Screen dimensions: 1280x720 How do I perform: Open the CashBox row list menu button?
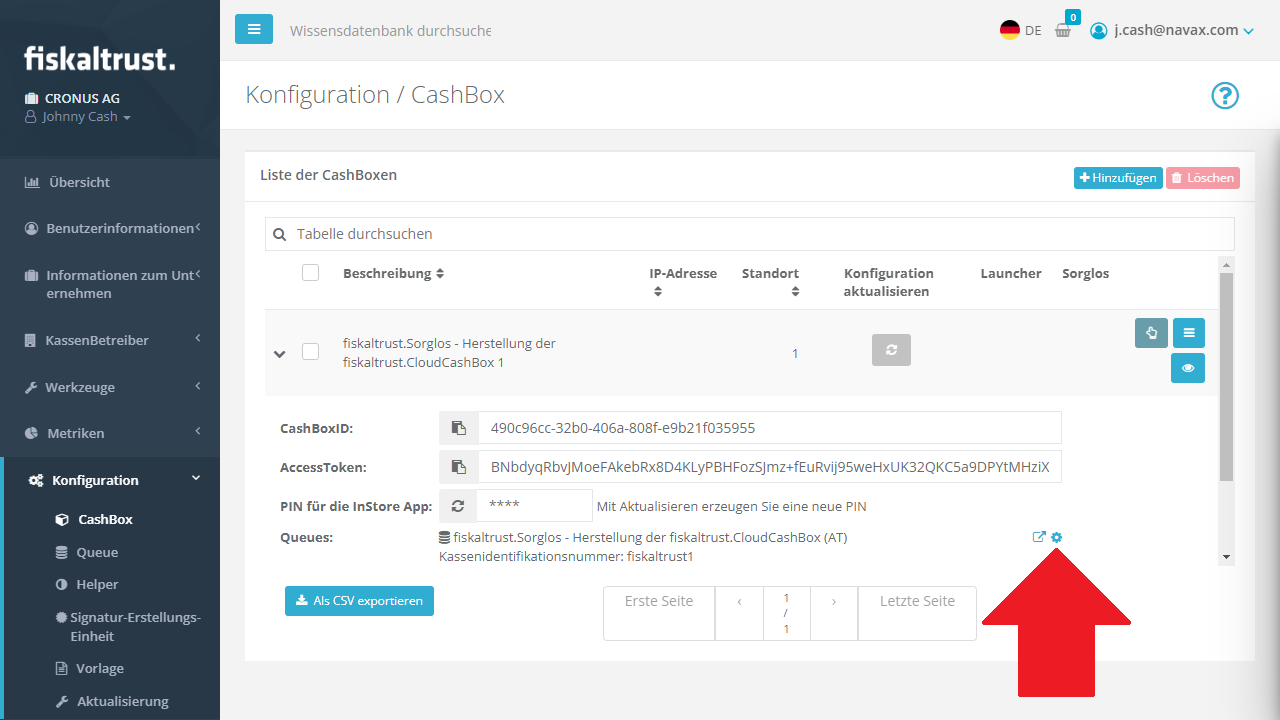1188,333
